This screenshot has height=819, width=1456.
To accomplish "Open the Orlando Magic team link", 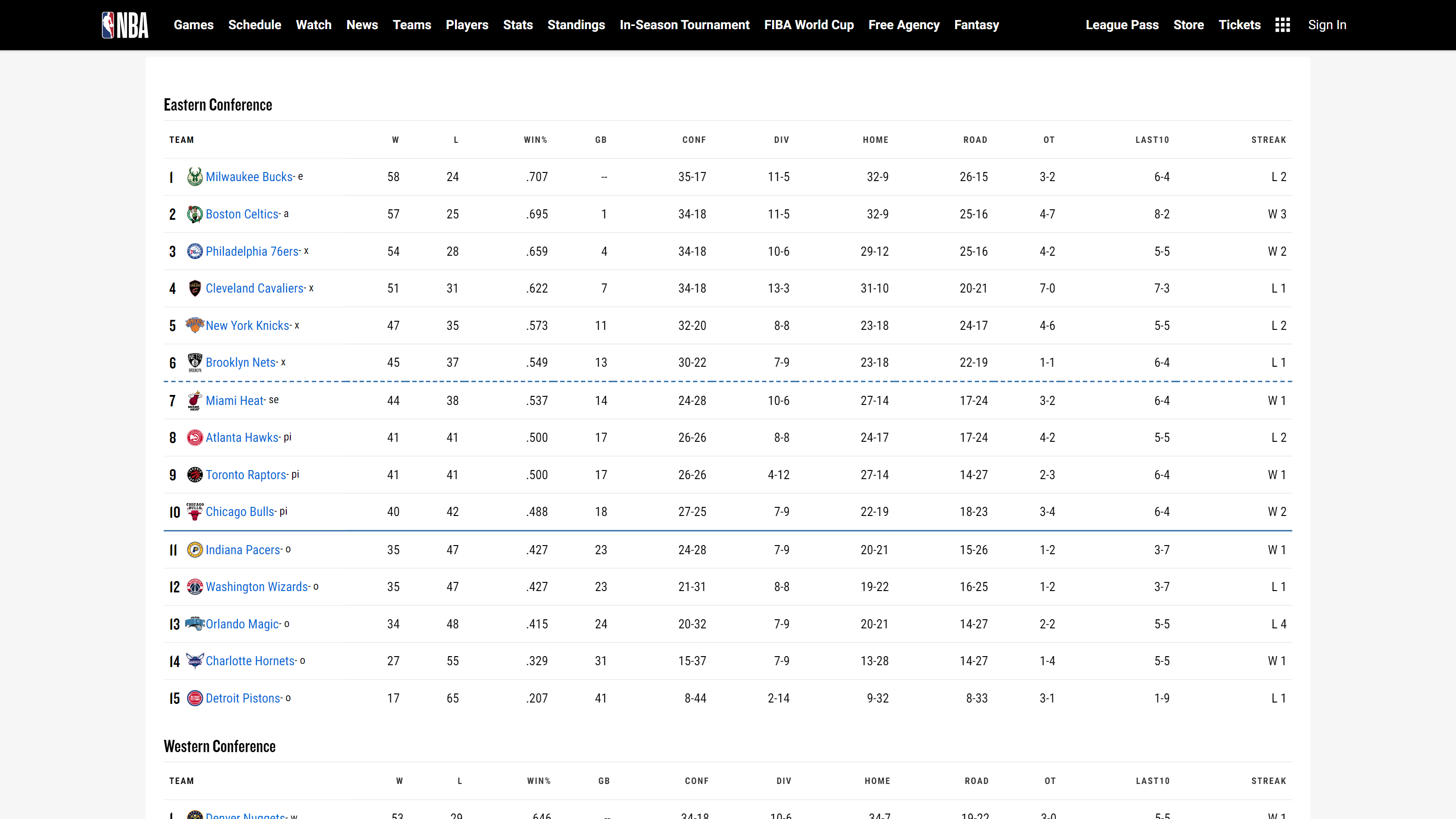I will (x=243, y=624).
